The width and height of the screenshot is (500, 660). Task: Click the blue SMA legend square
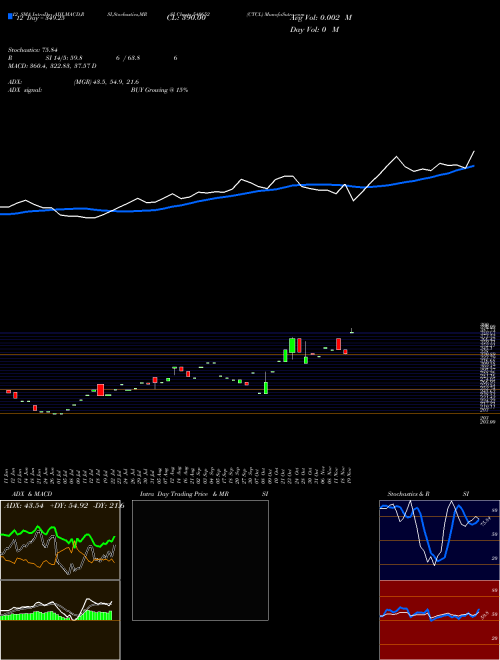[10, 16]
